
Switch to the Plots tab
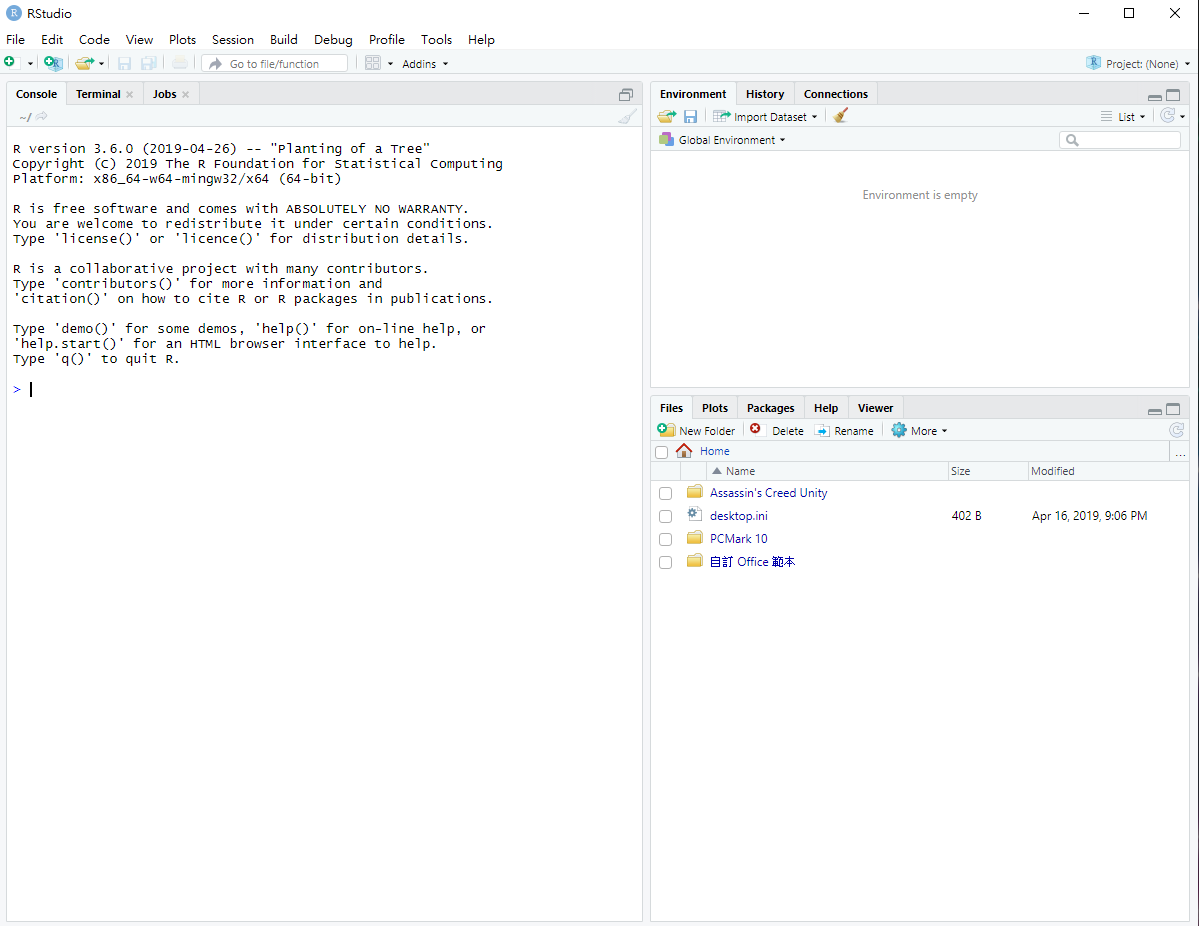pos(715,408)
